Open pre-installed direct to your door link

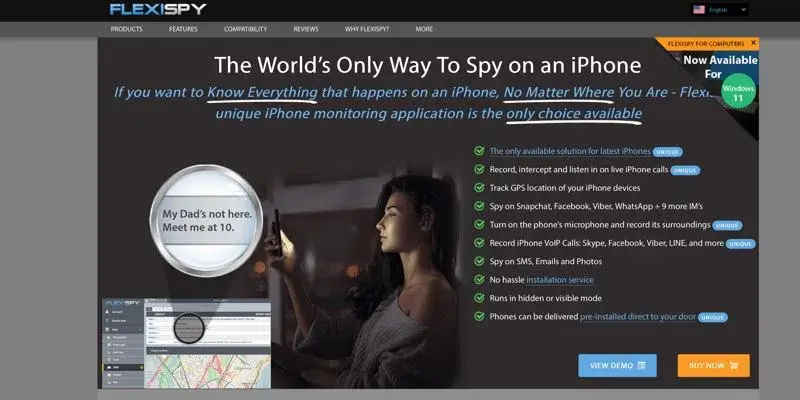(x=638, y=316)
